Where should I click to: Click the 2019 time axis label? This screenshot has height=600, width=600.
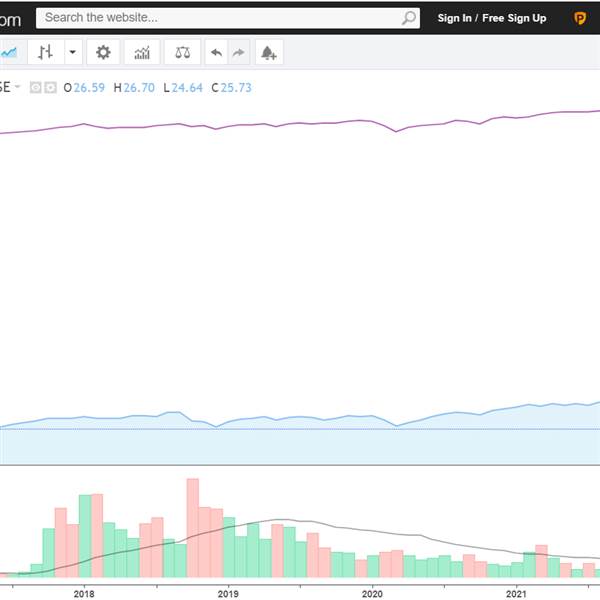click(228, 593)
